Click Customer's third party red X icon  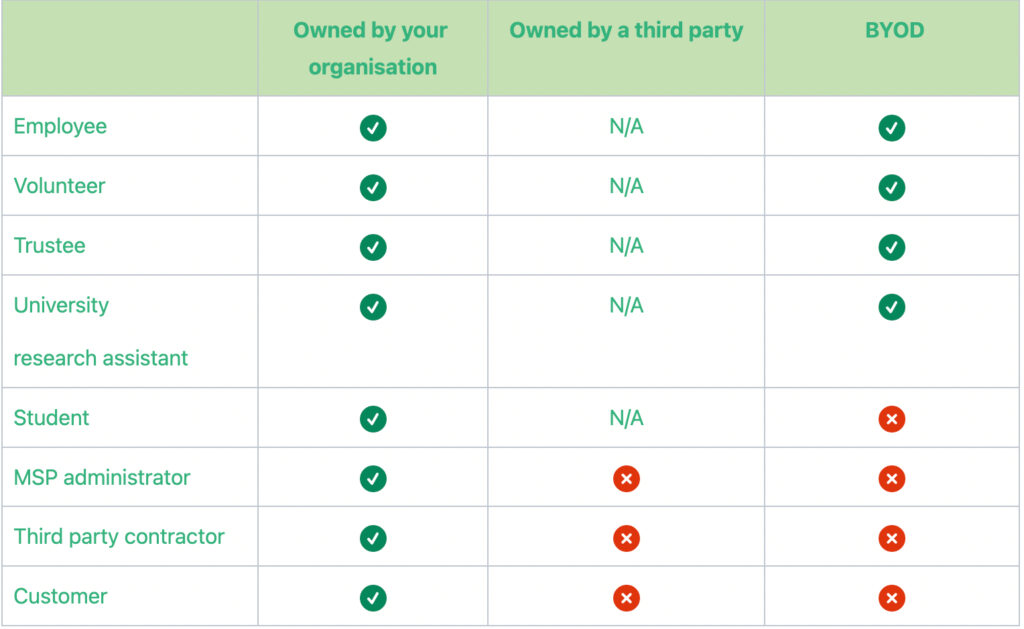tap(626, 598)
